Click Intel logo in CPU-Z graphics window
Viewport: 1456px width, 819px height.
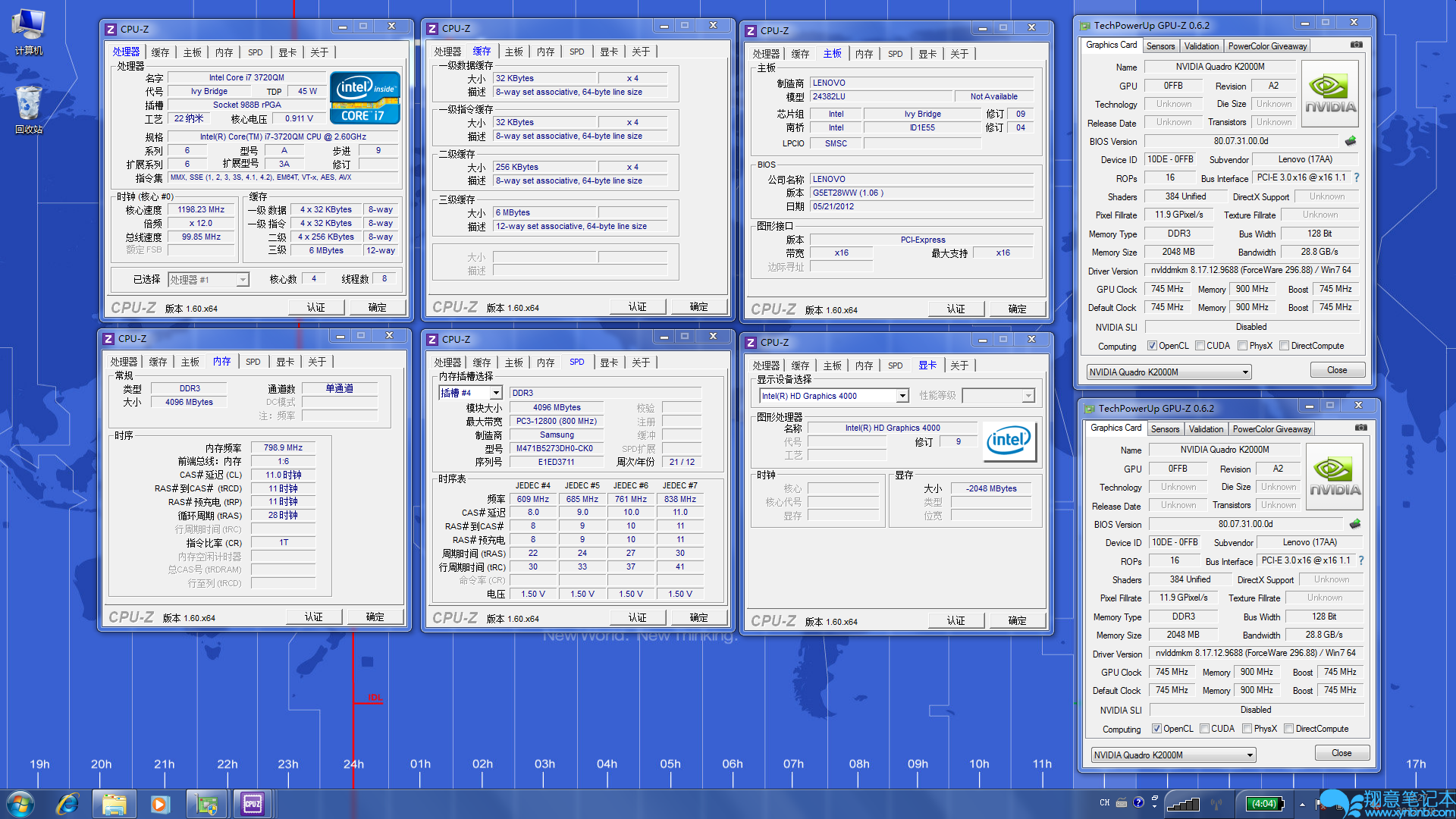1009,440
